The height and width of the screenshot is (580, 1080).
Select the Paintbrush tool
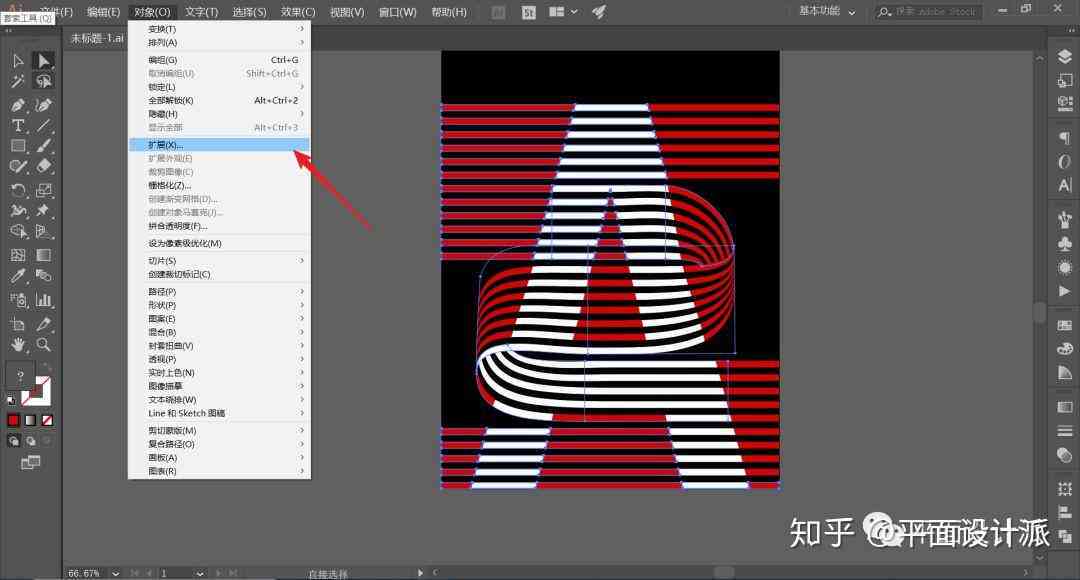43,146
